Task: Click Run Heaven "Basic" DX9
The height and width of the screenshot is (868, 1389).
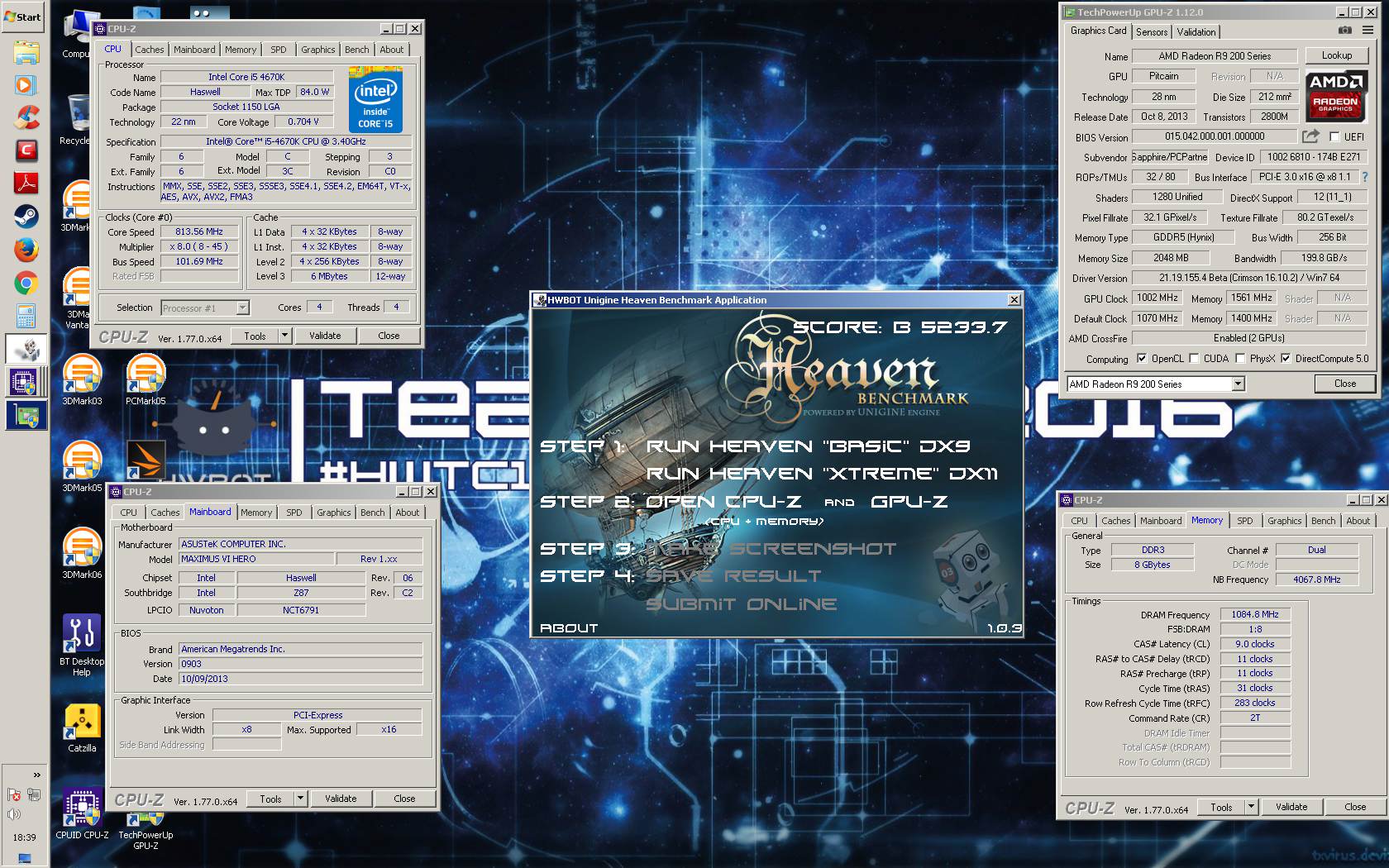Action: [808, 446]
